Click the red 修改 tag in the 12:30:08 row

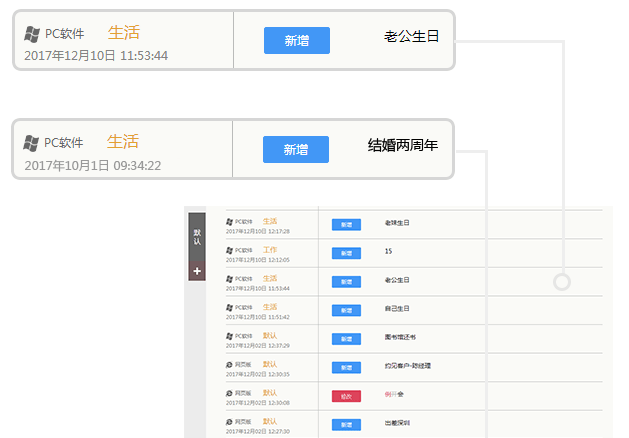click(346, 396)
